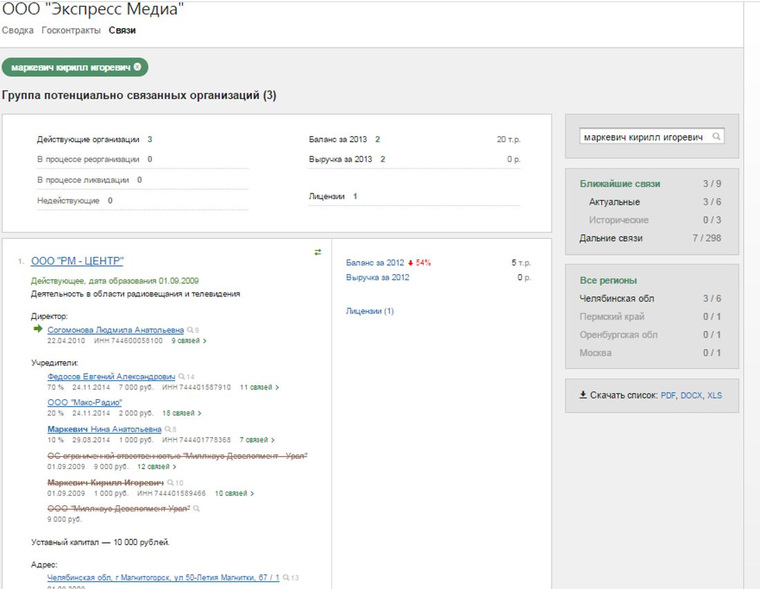Click the magnifier icon beside the struck-through Маркевич Кирилл Игоревич
Screen dimensions: 760x589
point(170,483)
